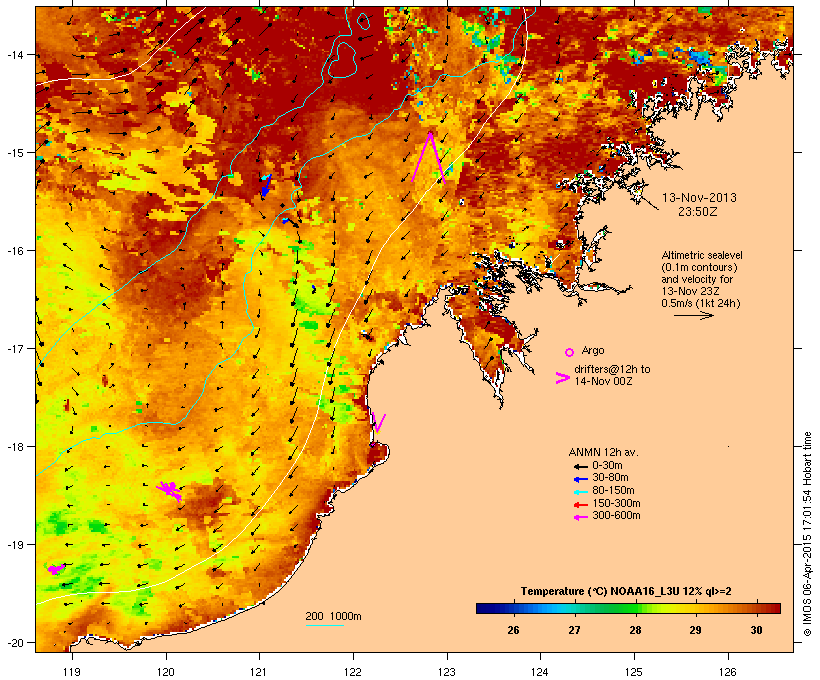Screen dimensions: 820x680
Task: Click the blue mooring arrow near 121E -15
Action: 266,186
